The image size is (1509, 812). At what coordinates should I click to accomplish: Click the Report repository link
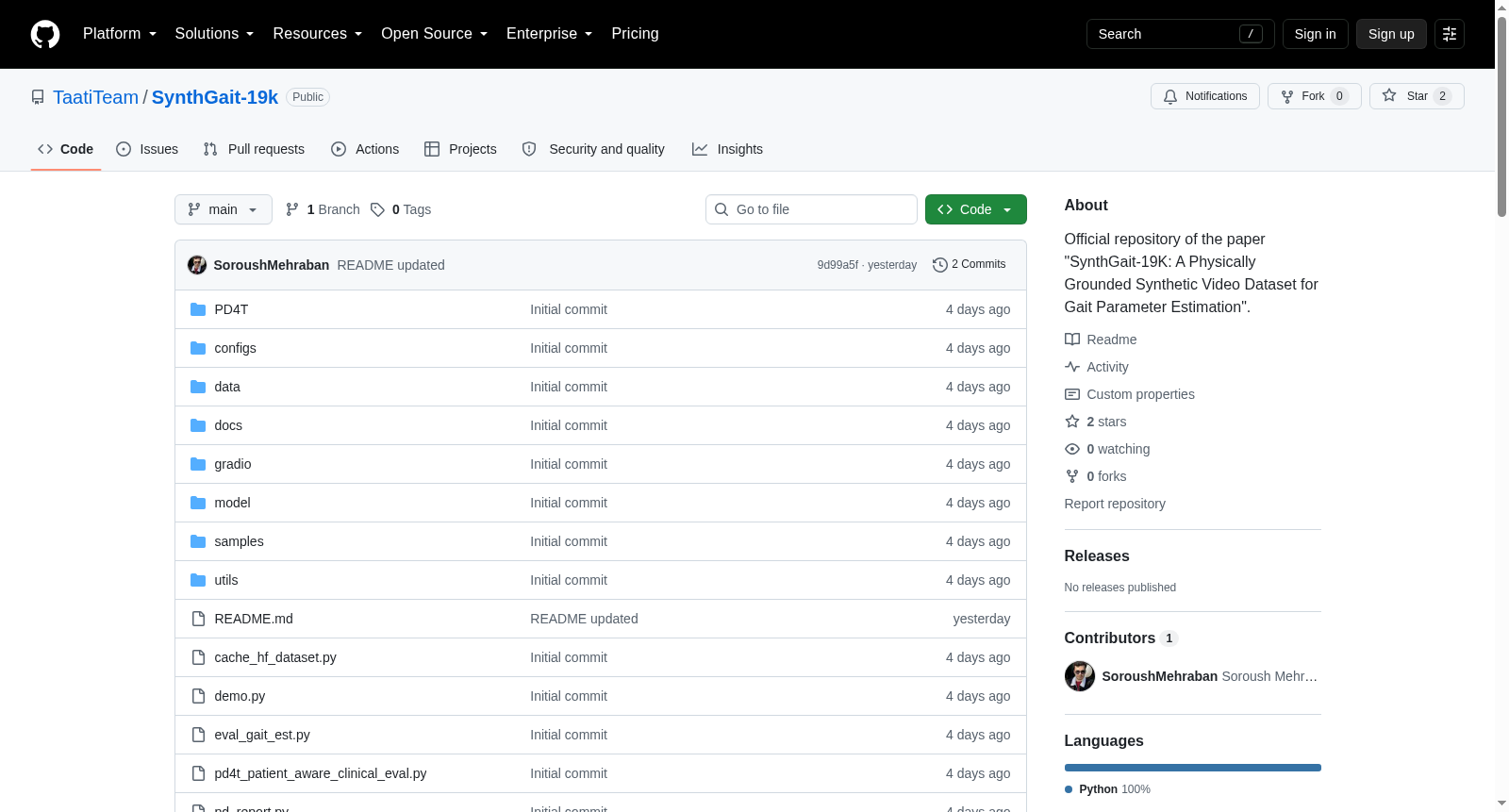[1115, 504]
